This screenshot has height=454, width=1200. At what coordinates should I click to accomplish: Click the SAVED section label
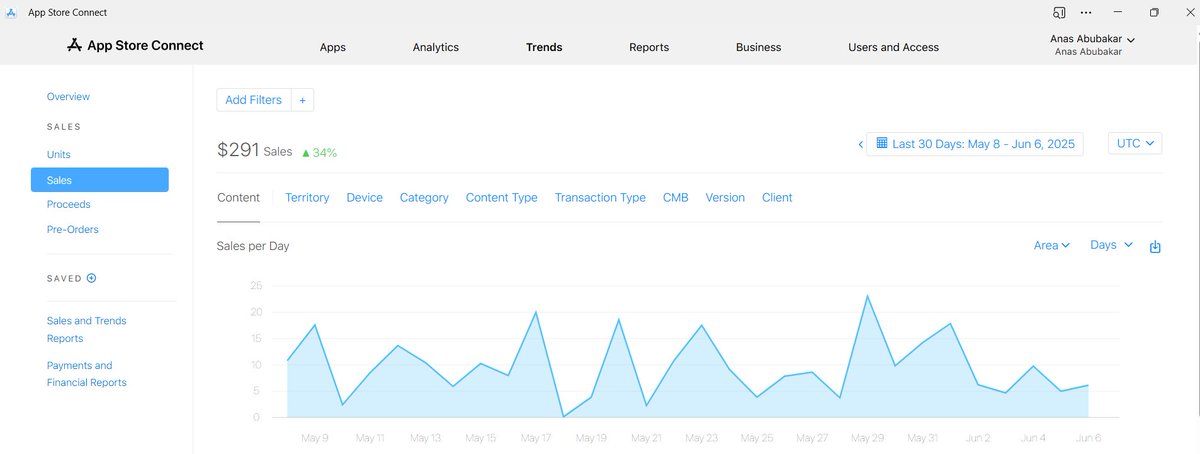(x=64, y=279)
